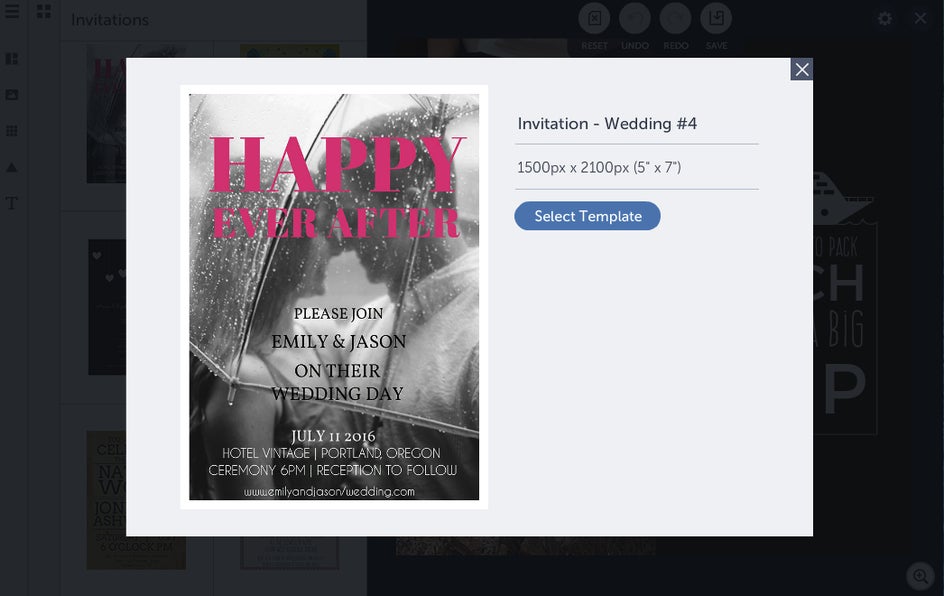Click the Save icon in top toolbar
The image size is (944, 596).
click(716, 18)
